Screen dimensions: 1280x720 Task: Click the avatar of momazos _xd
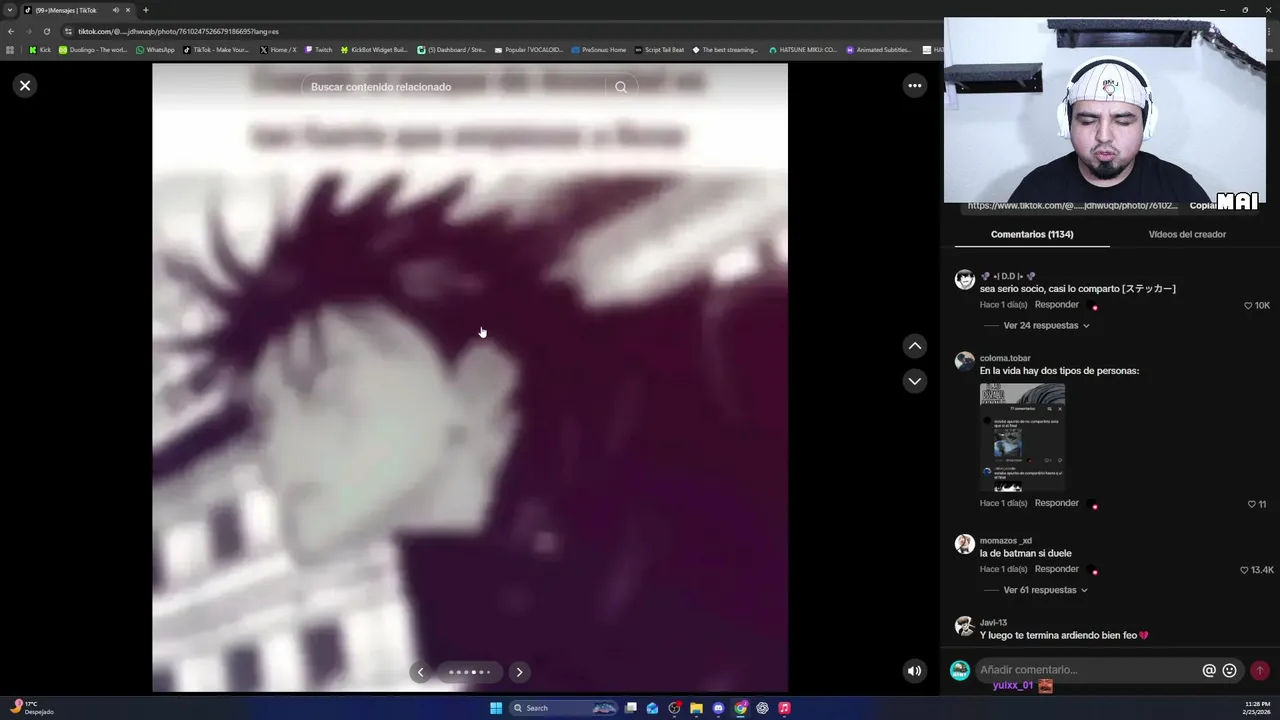tap(964, 544)
